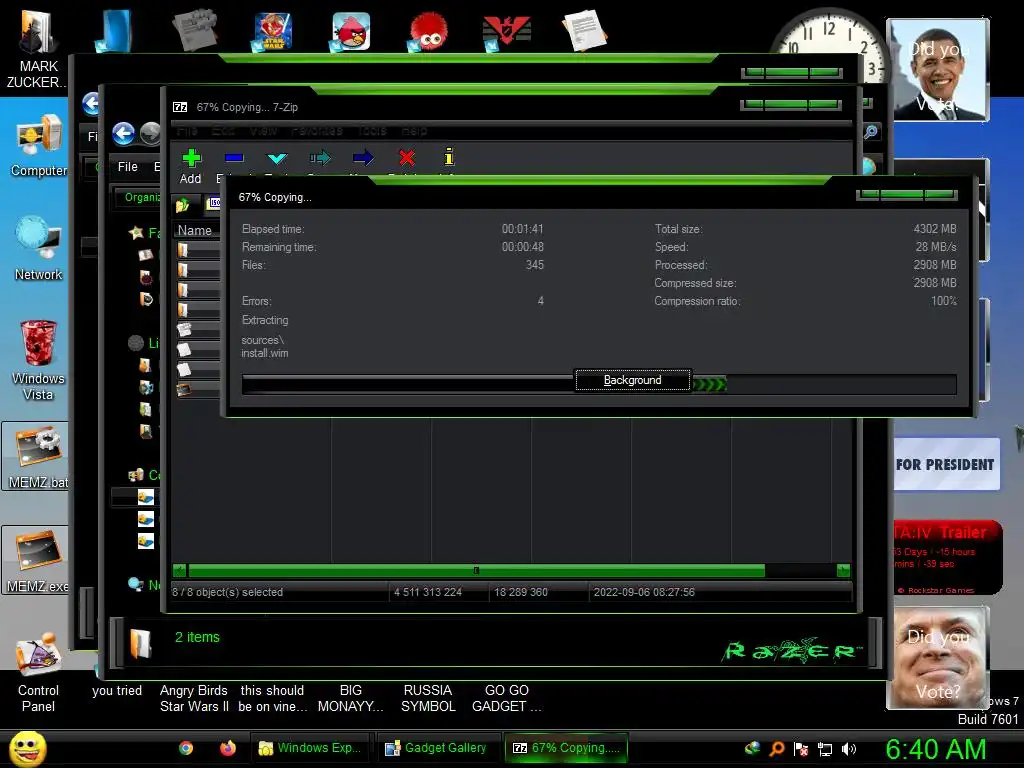Click the '67% Copying' taskbar button
1024x768 pixels.
point(566,748)
